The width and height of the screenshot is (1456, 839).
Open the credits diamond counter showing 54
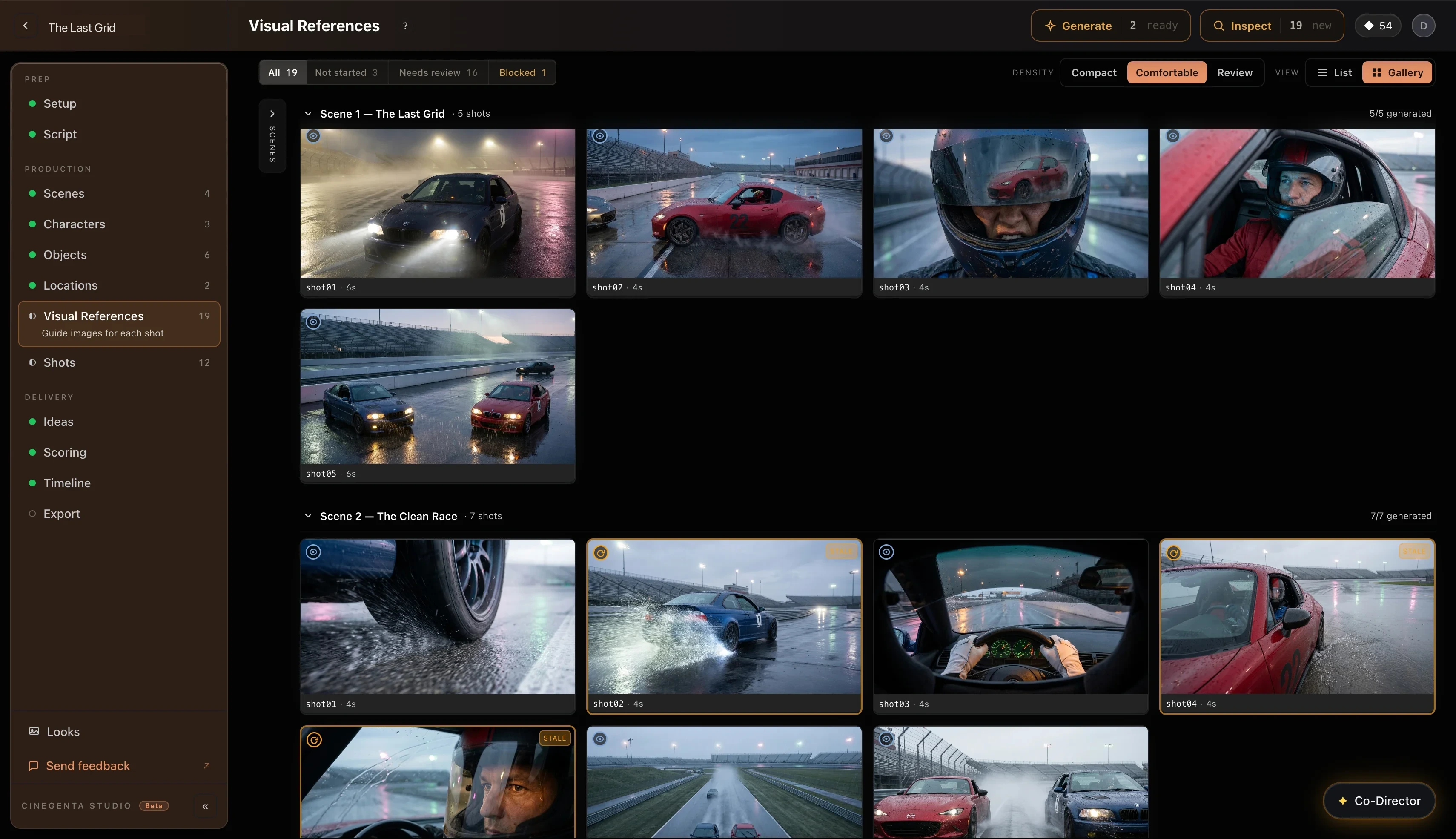point(1378,26)
